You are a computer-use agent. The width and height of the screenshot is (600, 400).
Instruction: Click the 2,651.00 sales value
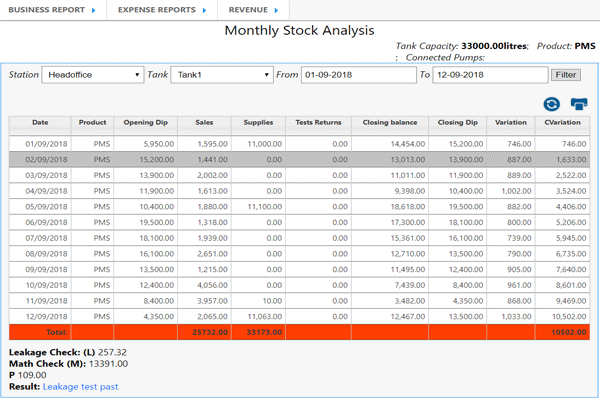[213, 254]
